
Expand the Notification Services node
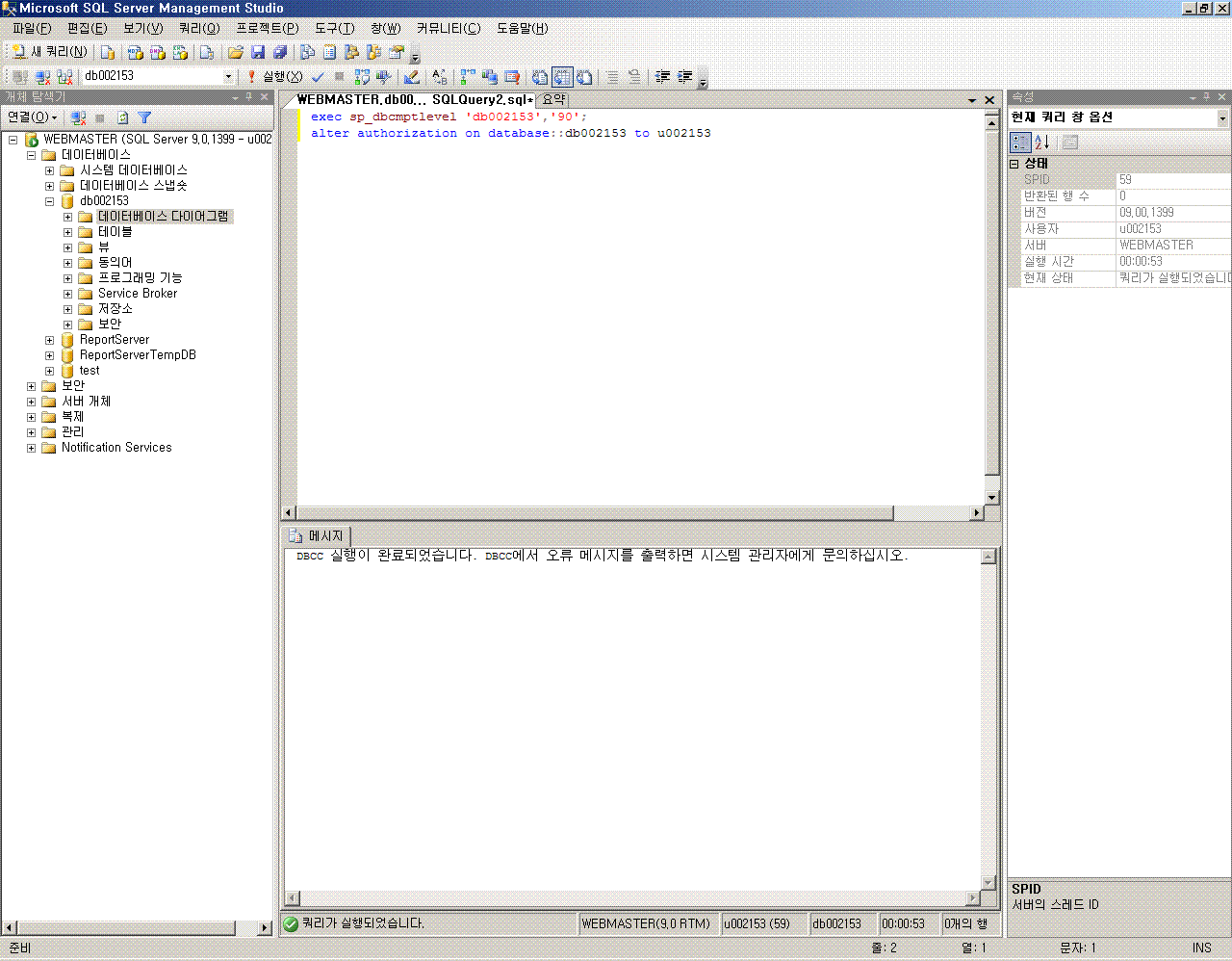point(31,448)
